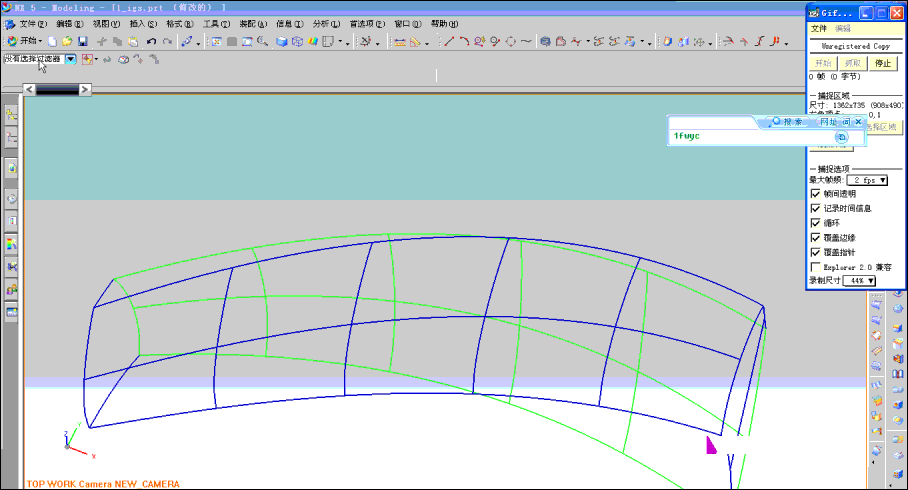Toggle the 帧间透明 checkbox
Image resolution: width=908 pixels, height=490 pixels.
(x=815, y=193)
